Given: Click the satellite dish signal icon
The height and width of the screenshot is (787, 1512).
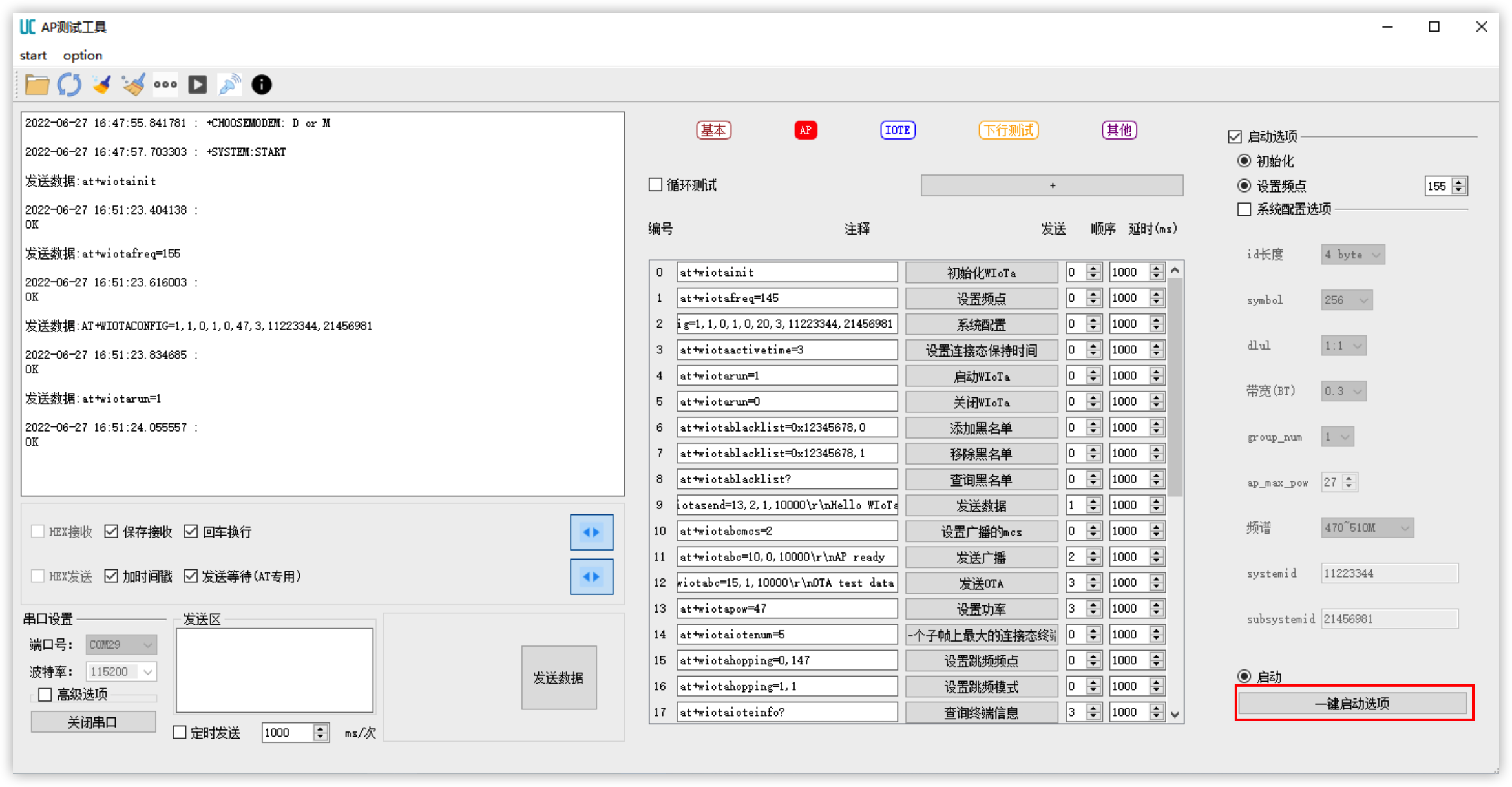Looking at the screenshot, I should 229,85.
